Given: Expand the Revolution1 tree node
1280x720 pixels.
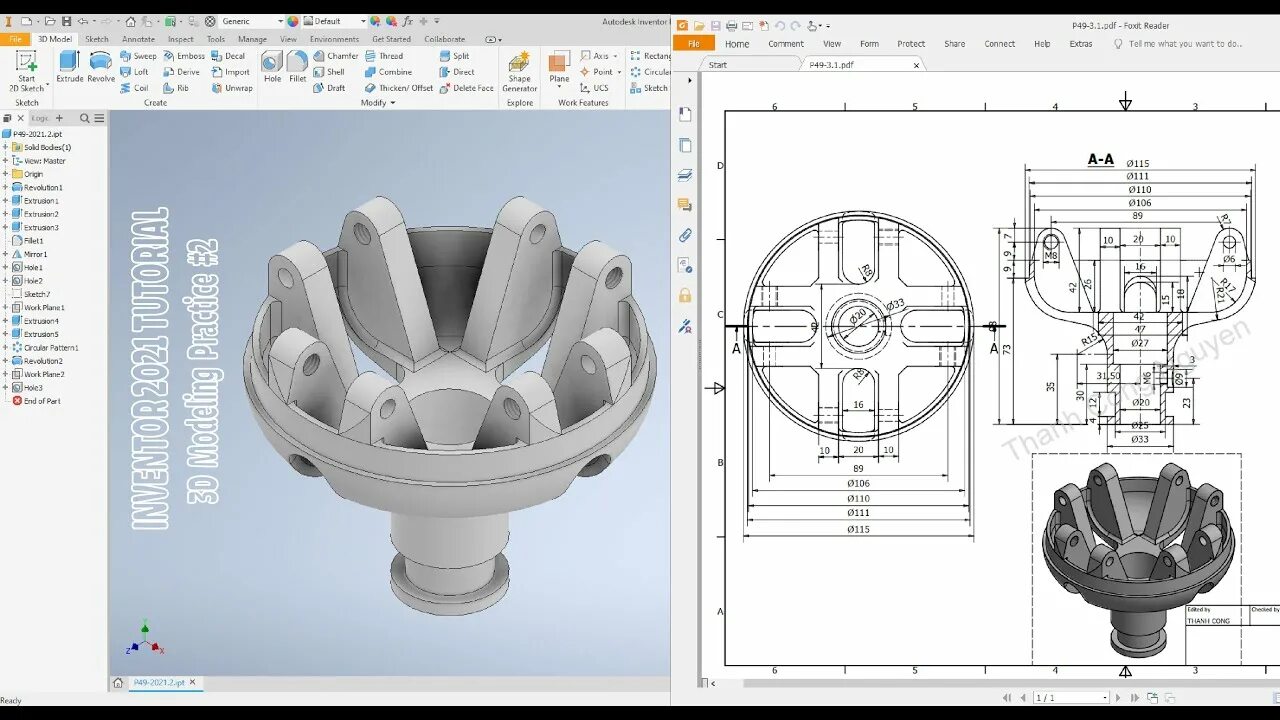Looking at the screenshot, I should (5, 187).
